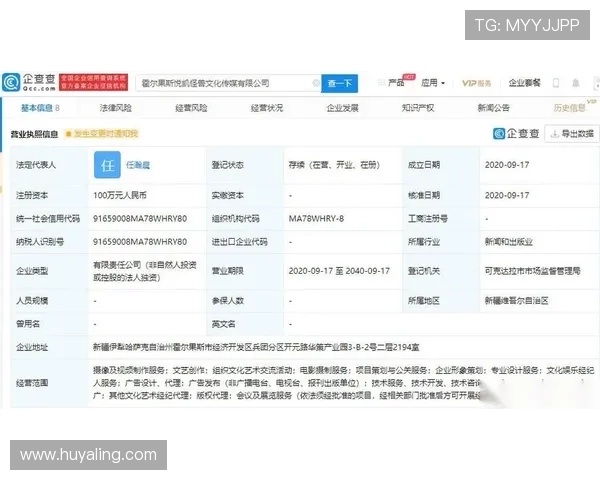Switch to the 历史信息 VIP tab

click(x=574, y=107)
